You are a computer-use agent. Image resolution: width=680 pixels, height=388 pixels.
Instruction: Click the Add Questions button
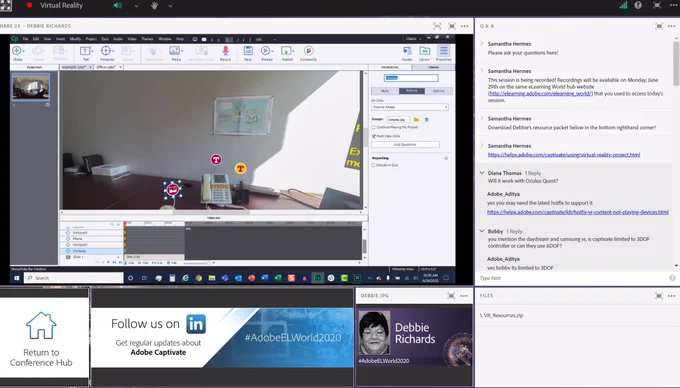click(405, 144)
